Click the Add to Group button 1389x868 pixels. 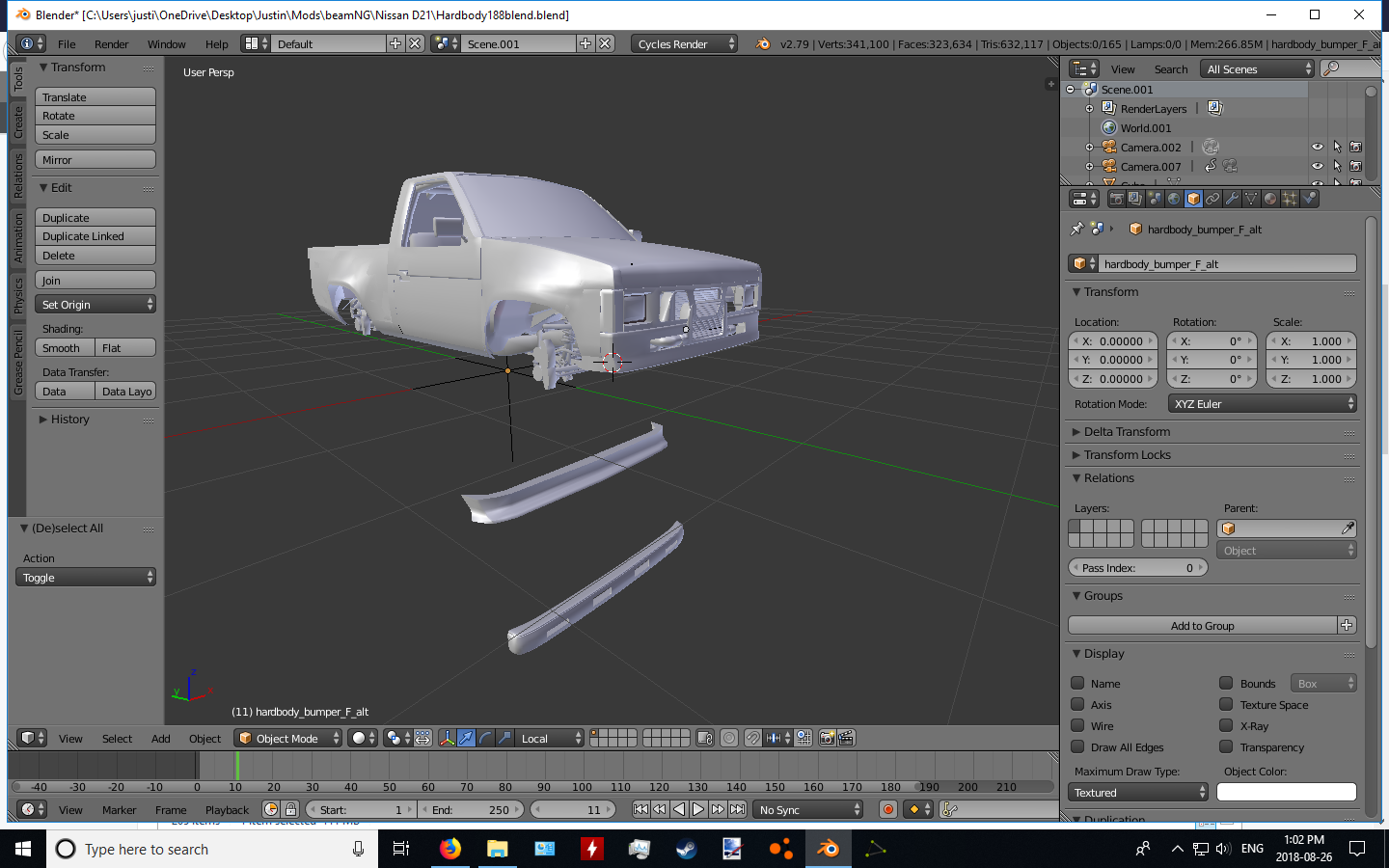(1202, 625)
